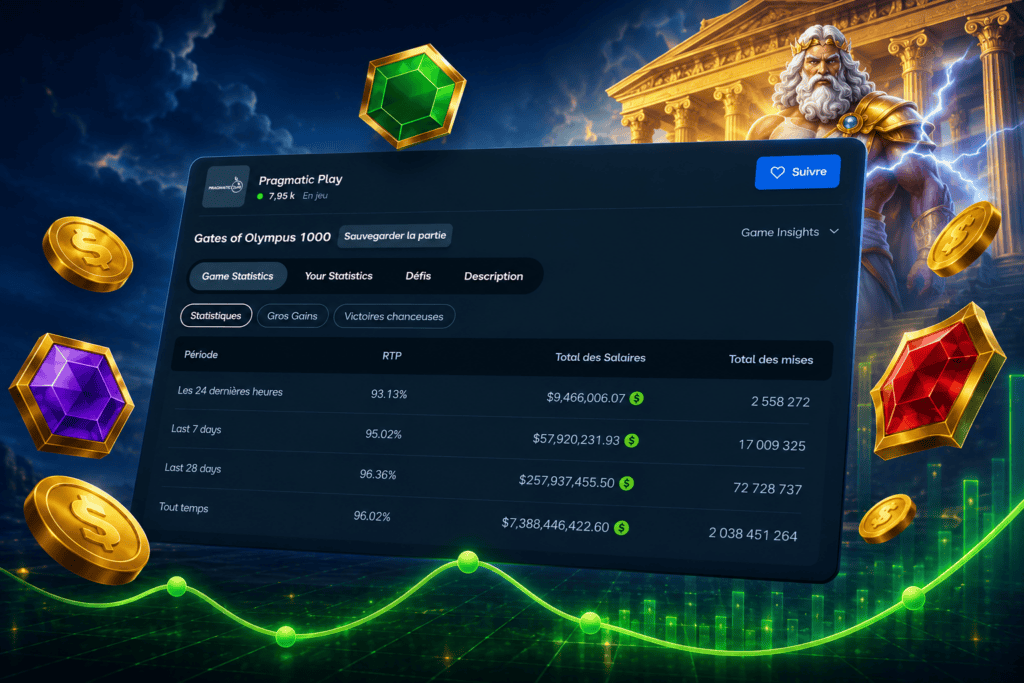Click chevron next to Game Insights
The image size is (1024, 683).
coord(834,231)
